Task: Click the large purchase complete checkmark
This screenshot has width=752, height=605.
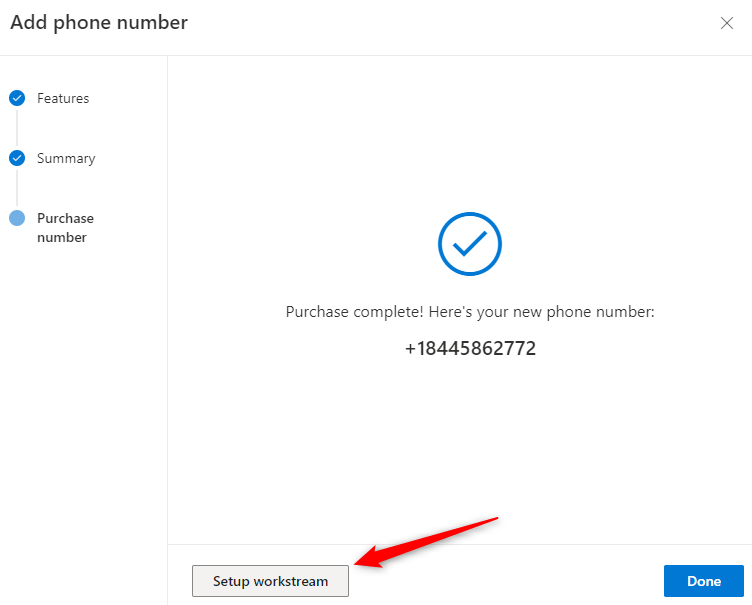Action: pyautogui.click(x=470, y=243)
